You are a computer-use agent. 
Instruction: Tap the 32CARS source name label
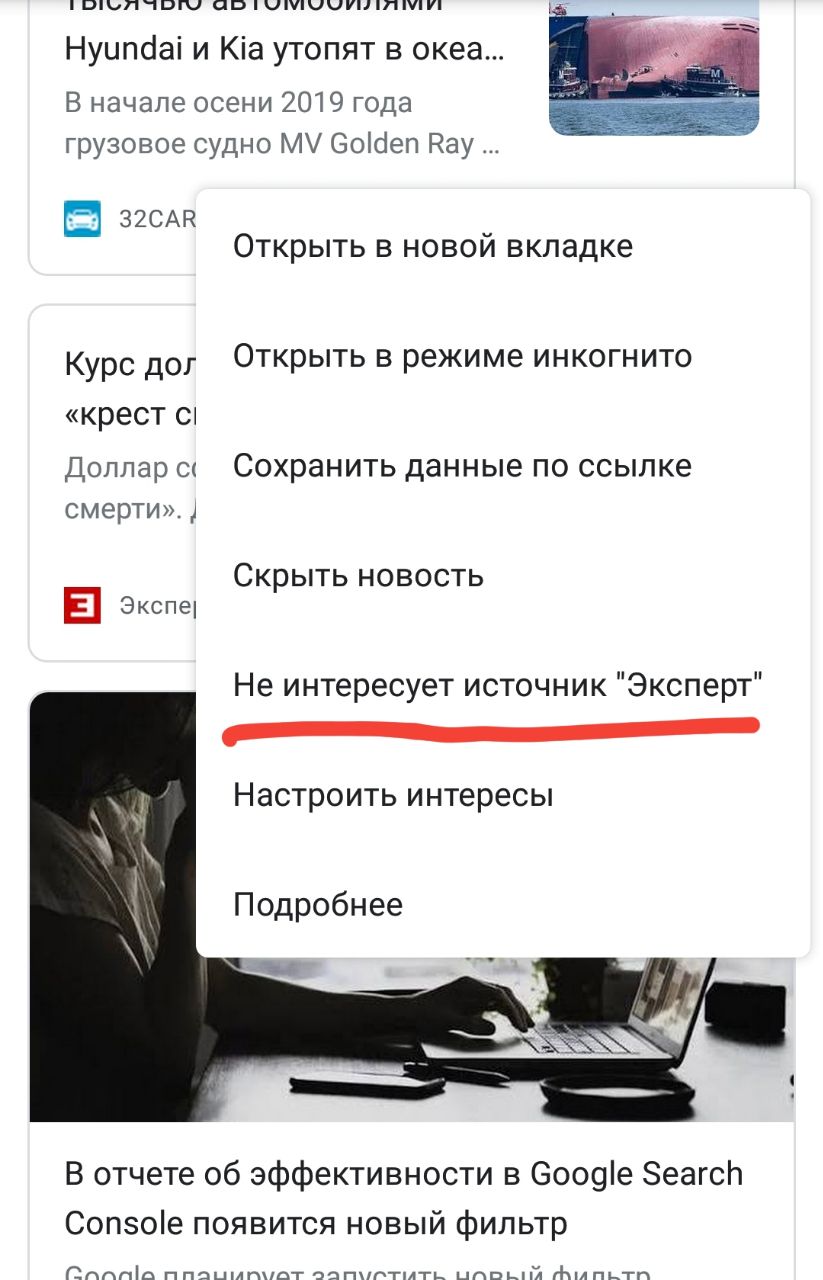click(x=158, y=219)
